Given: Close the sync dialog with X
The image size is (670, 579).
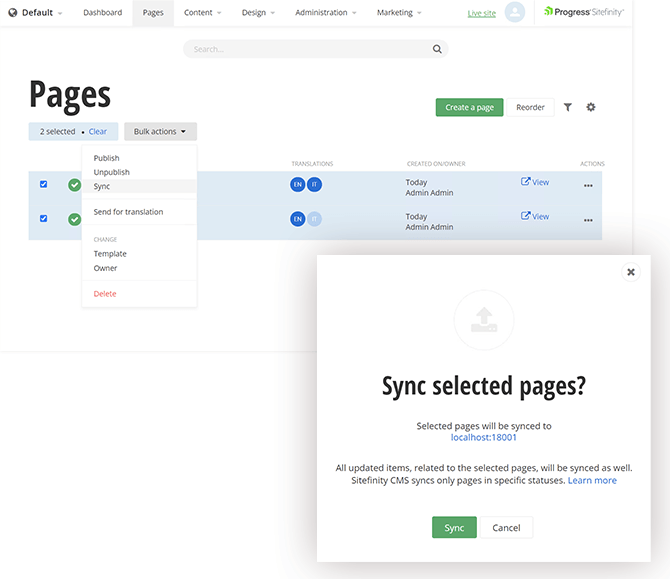Looking at the screenshot, I should (x=631, y=271).
